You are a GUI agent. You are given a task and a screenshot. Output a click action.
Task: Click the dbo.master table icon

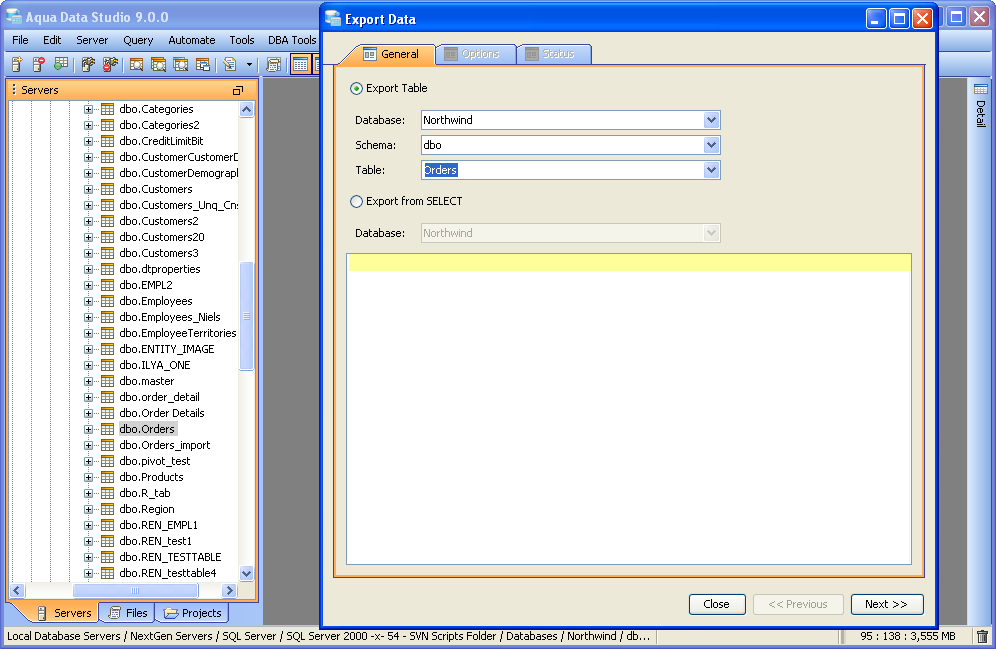click(107, 381)
